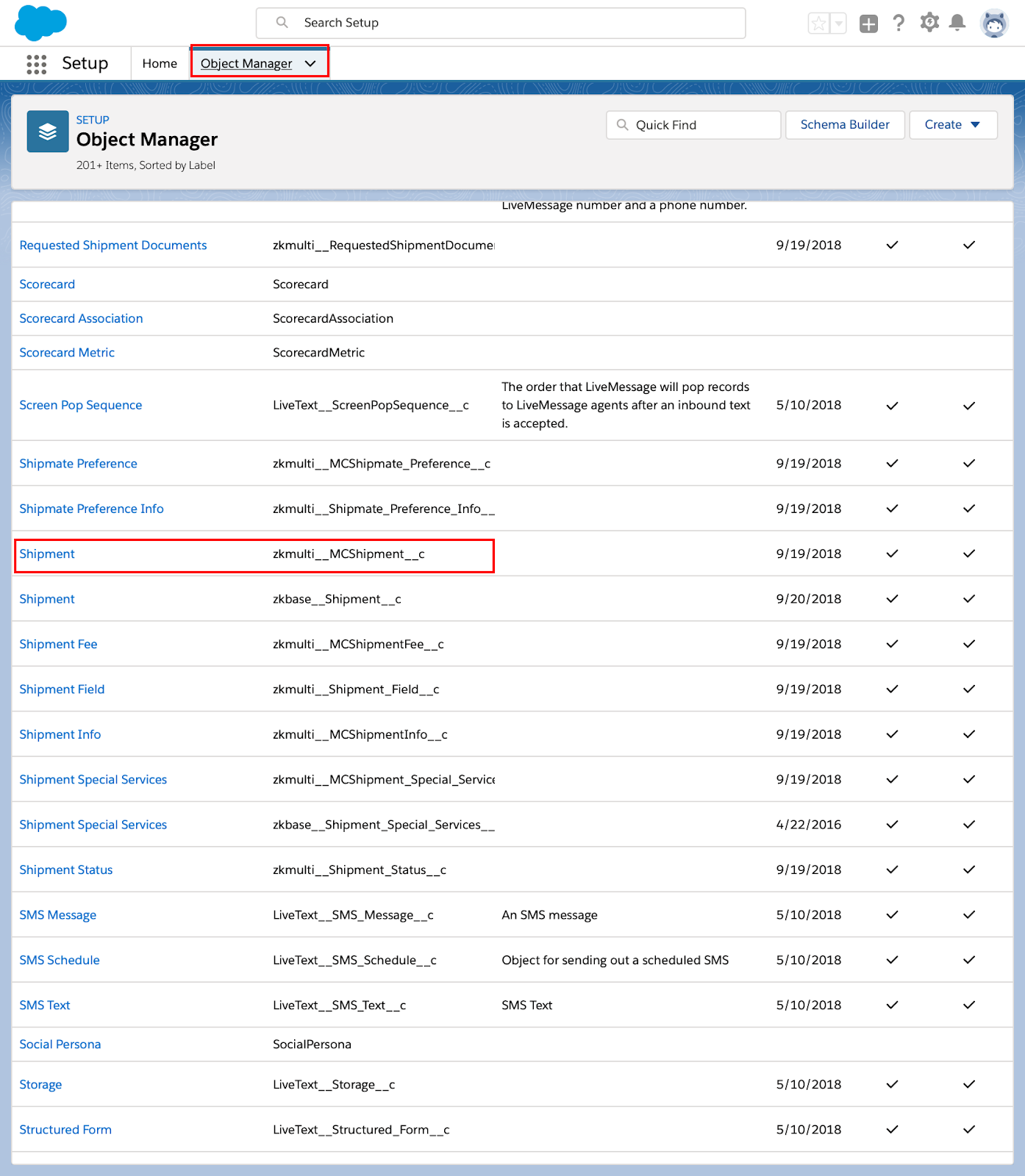Click API name SocialPersona

(x=312, y=1044)
